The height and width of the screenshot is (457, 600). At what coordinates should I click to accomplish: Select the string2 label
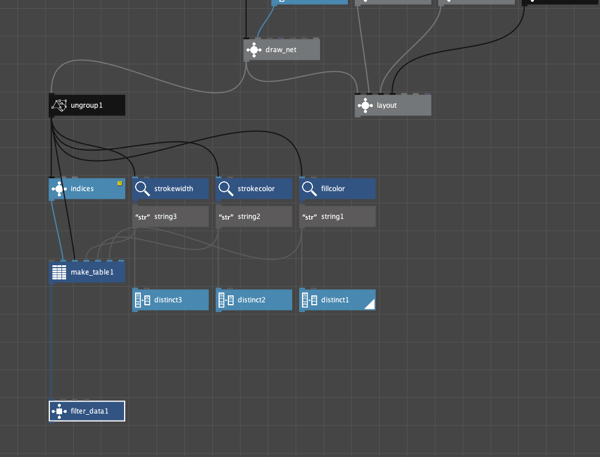pos(249,217)
